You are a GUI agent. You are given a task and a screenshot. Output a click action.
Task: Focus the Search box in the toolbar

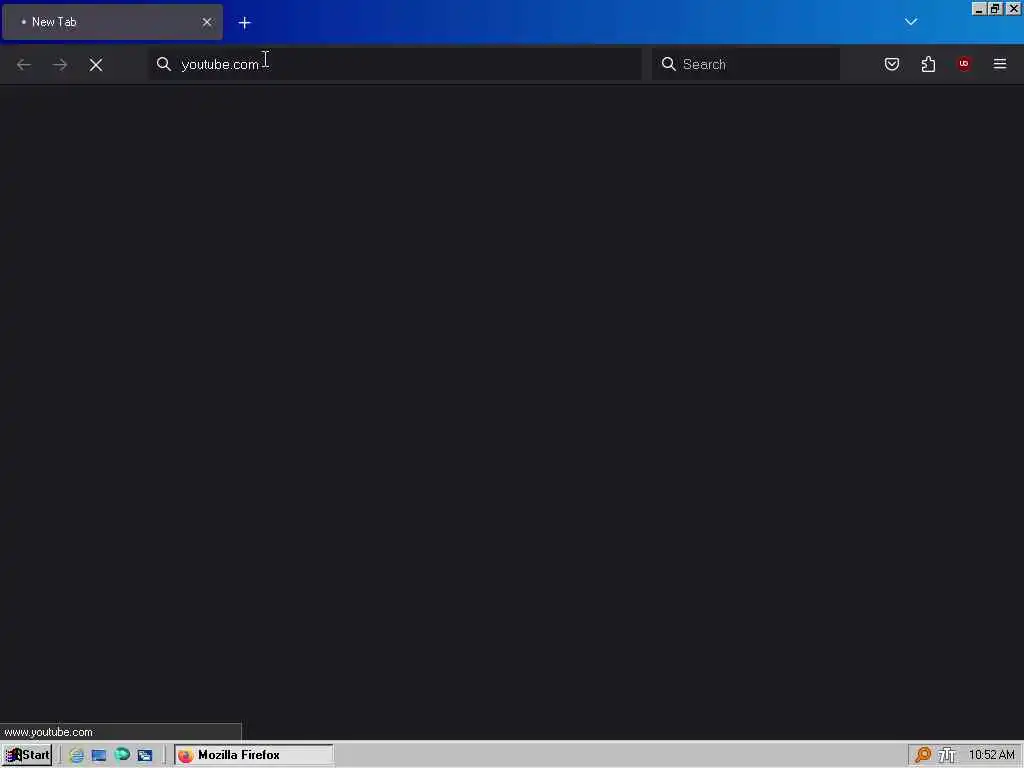tap(746, 64)
